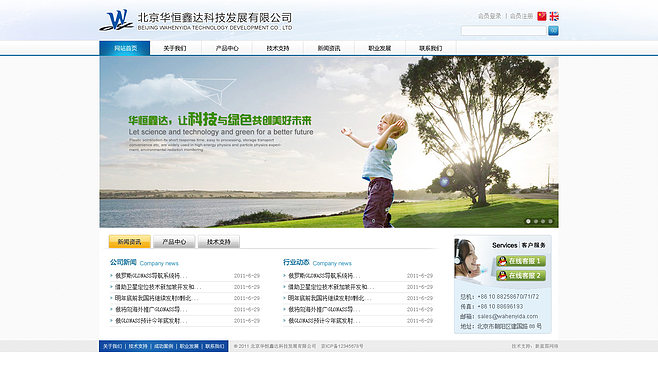Image resolution: width=658 pixels, height=375 pixels.
Task: Switch language with the Chinese flag icon
Action: tap(542, 16)
